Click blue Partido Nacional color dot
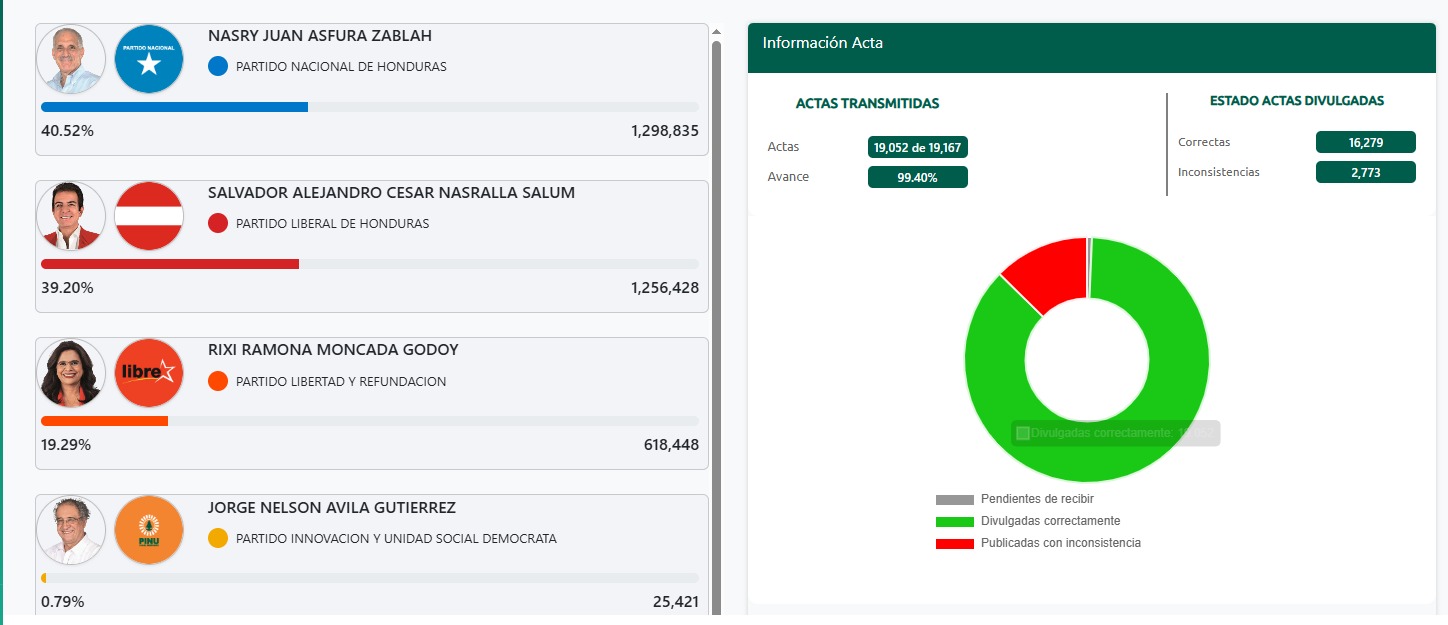The width and height of the screenshot is (1448, 625). pos(218,67)
